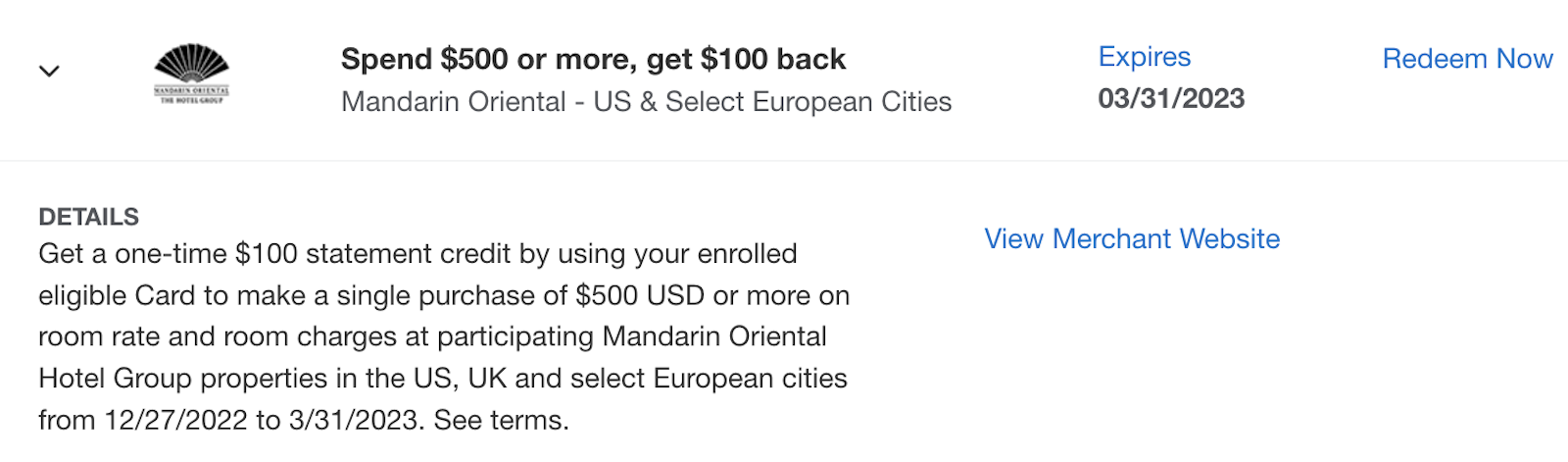The image size is (1568, 462).
Task: Click the 12/27/2022 start date text
Action: (176, 421)
